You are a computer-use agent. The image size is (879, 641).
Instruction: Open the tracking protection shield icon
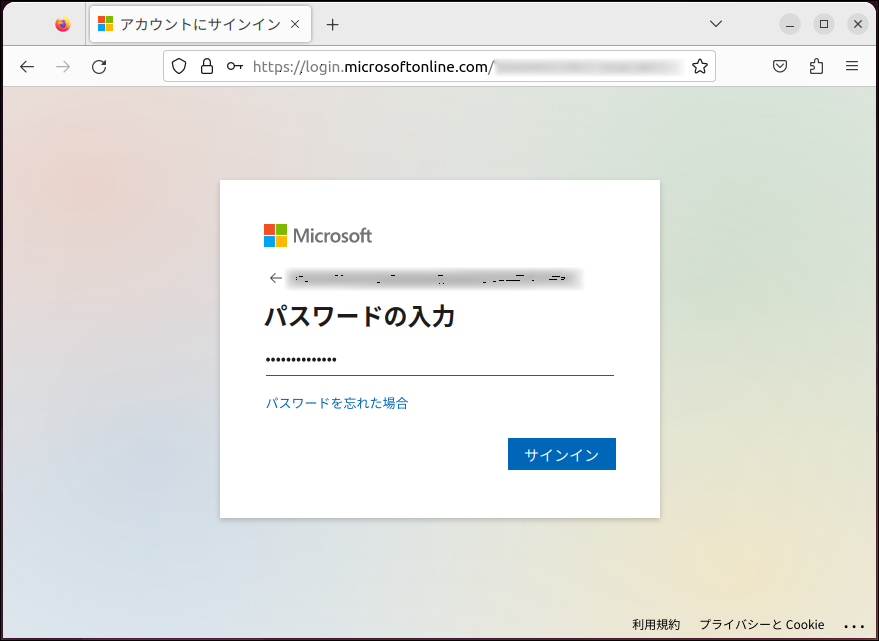coord(179,67)
